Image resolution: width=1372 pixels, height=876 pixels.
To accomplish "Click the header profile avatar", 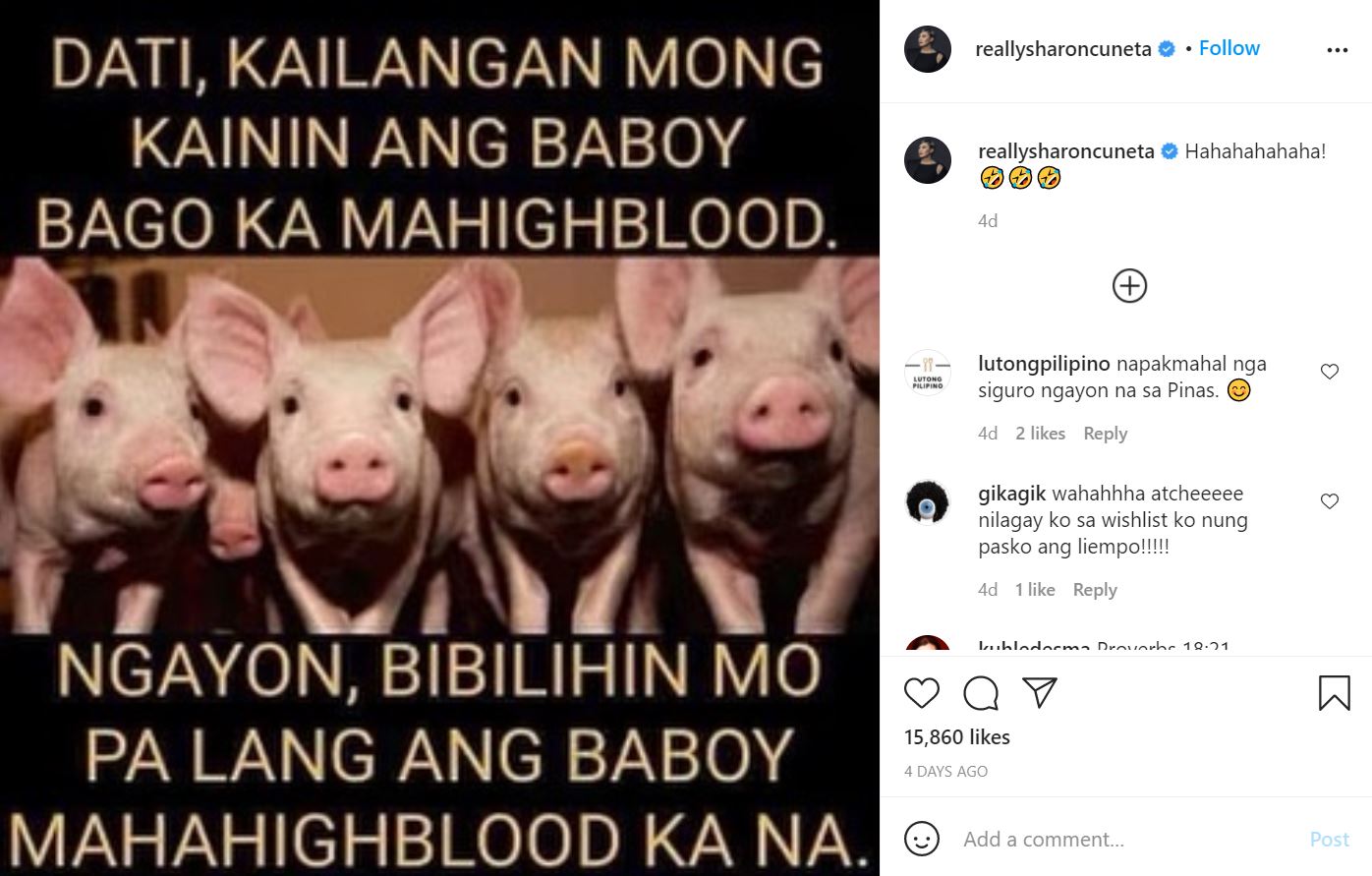I will tap(928, 49).
